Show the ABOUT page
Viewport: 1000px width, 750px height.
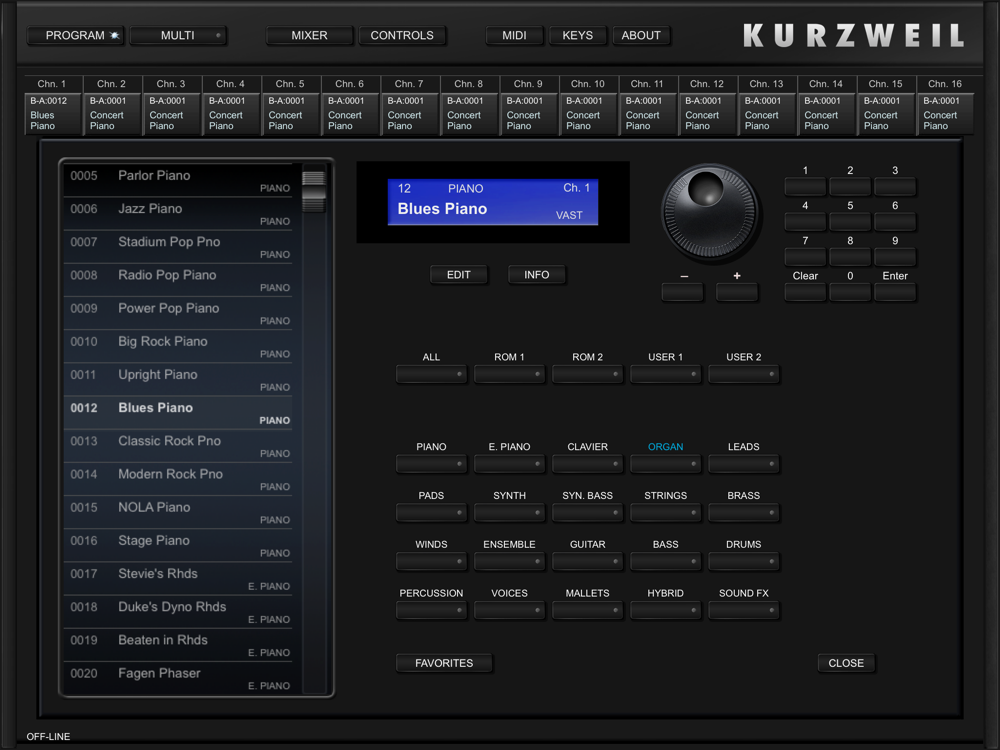click(x=641, y=36)
